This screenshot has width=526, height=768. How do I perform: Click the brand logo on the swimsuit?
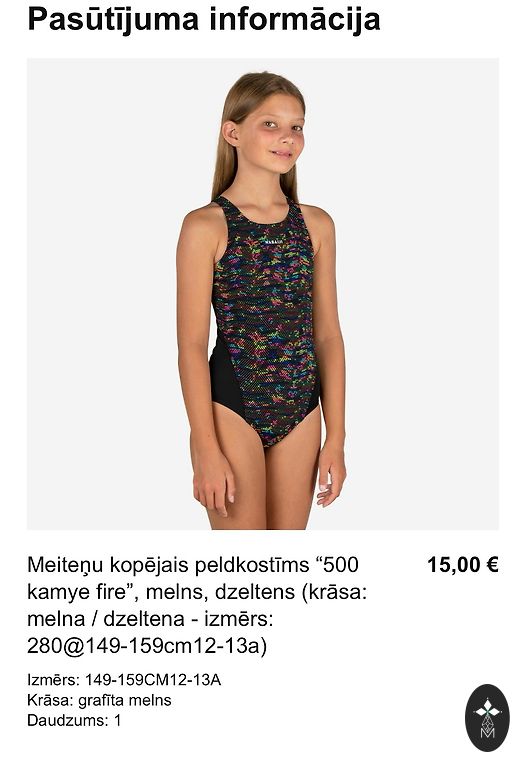pyautogui.click(x=273, y=241)
